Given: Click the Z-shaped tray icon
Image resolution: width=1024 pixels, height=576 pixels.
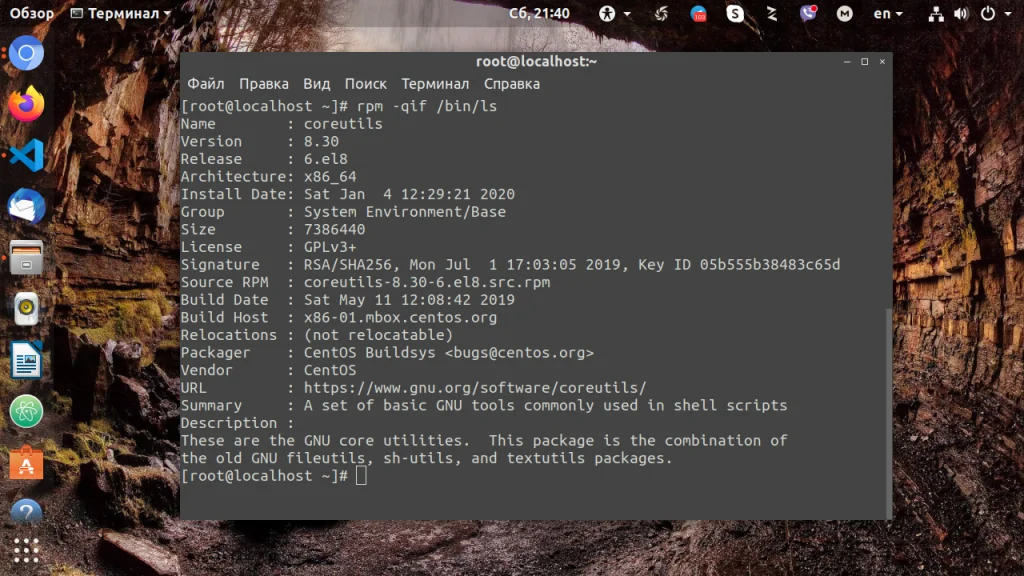Looking at the screenshot, I should tap(772, 13).
